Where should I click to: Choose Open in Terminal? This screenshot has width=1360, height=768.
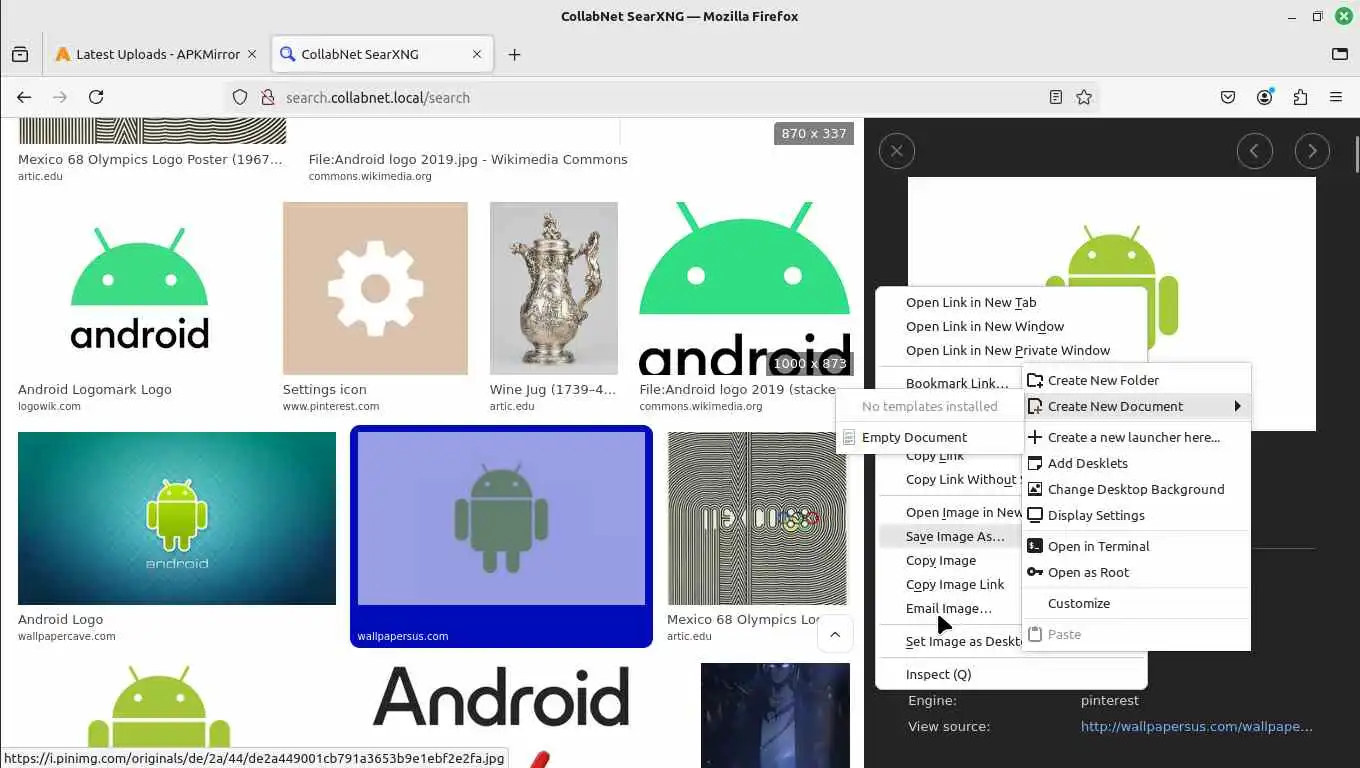point(1137,546)
